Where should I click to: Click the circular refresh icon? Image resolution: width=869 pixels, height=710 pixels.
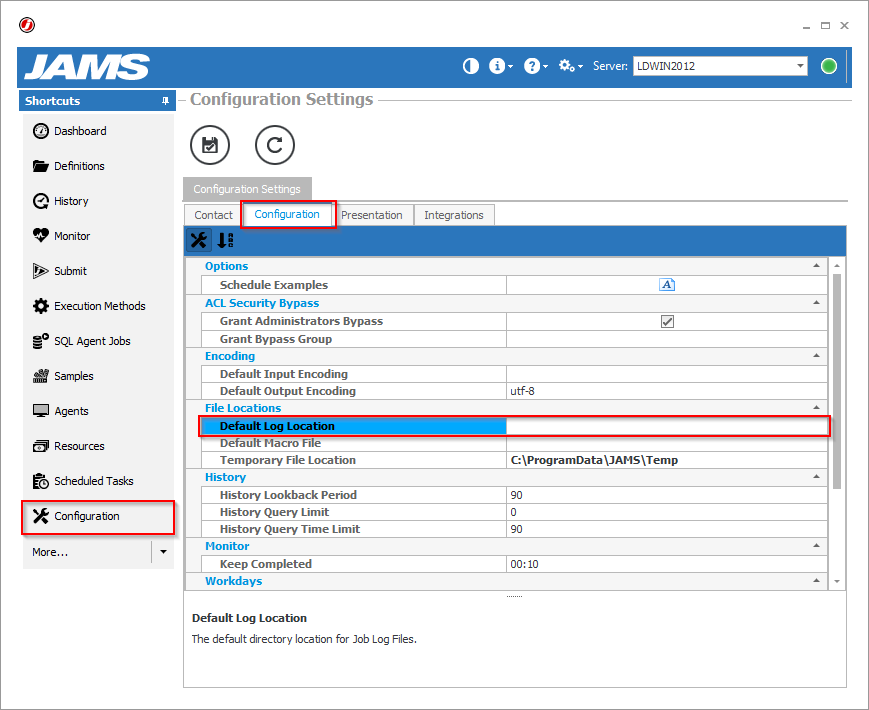click(x=274, y=145)
